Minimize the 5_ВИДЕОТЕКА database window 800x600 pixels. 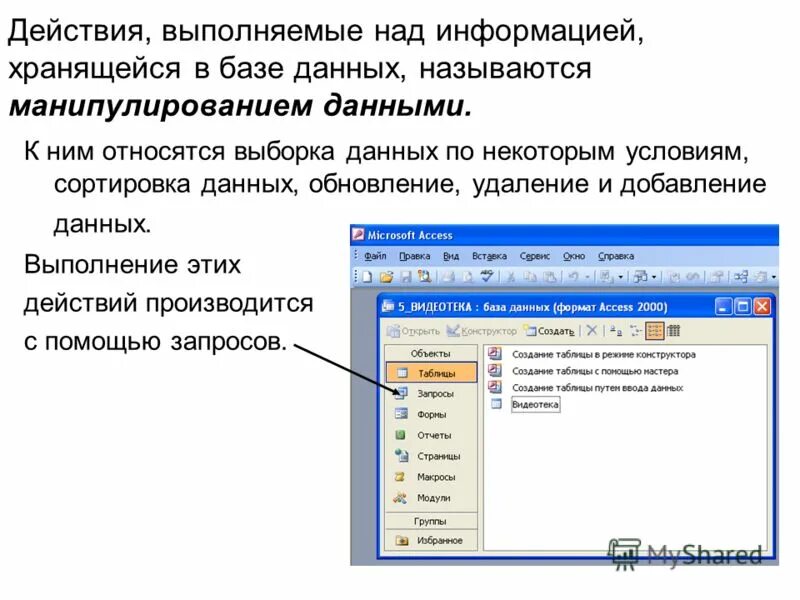[723, 307]
